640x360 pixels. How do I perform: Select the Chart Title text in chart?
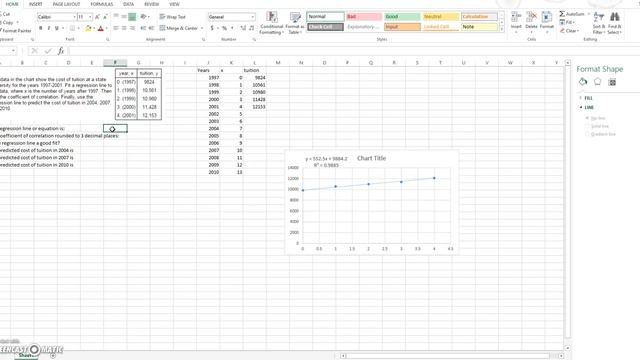(371, 158)
